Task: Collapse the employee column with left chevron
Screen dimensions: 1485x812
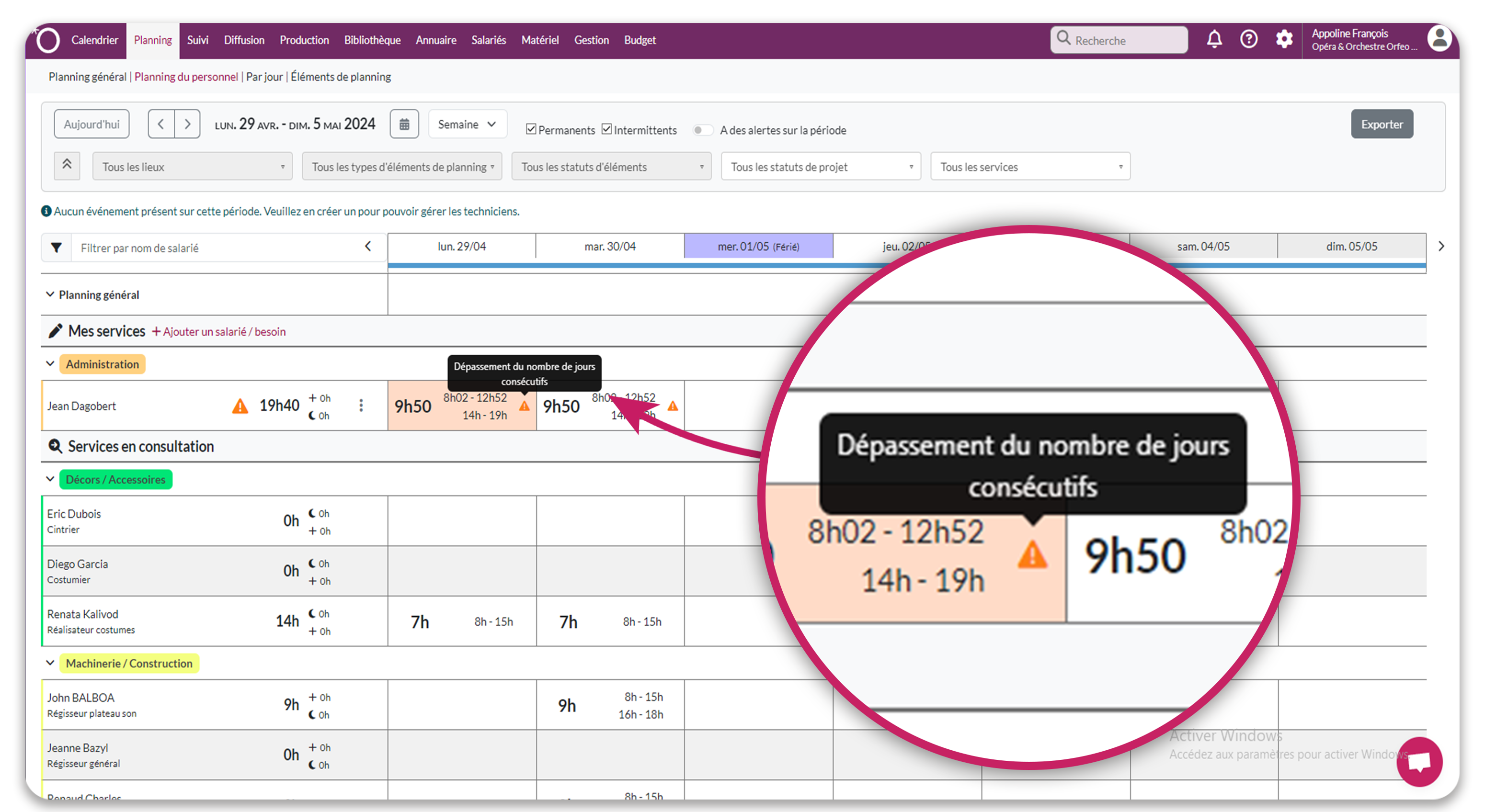Action: coord(368,247)
